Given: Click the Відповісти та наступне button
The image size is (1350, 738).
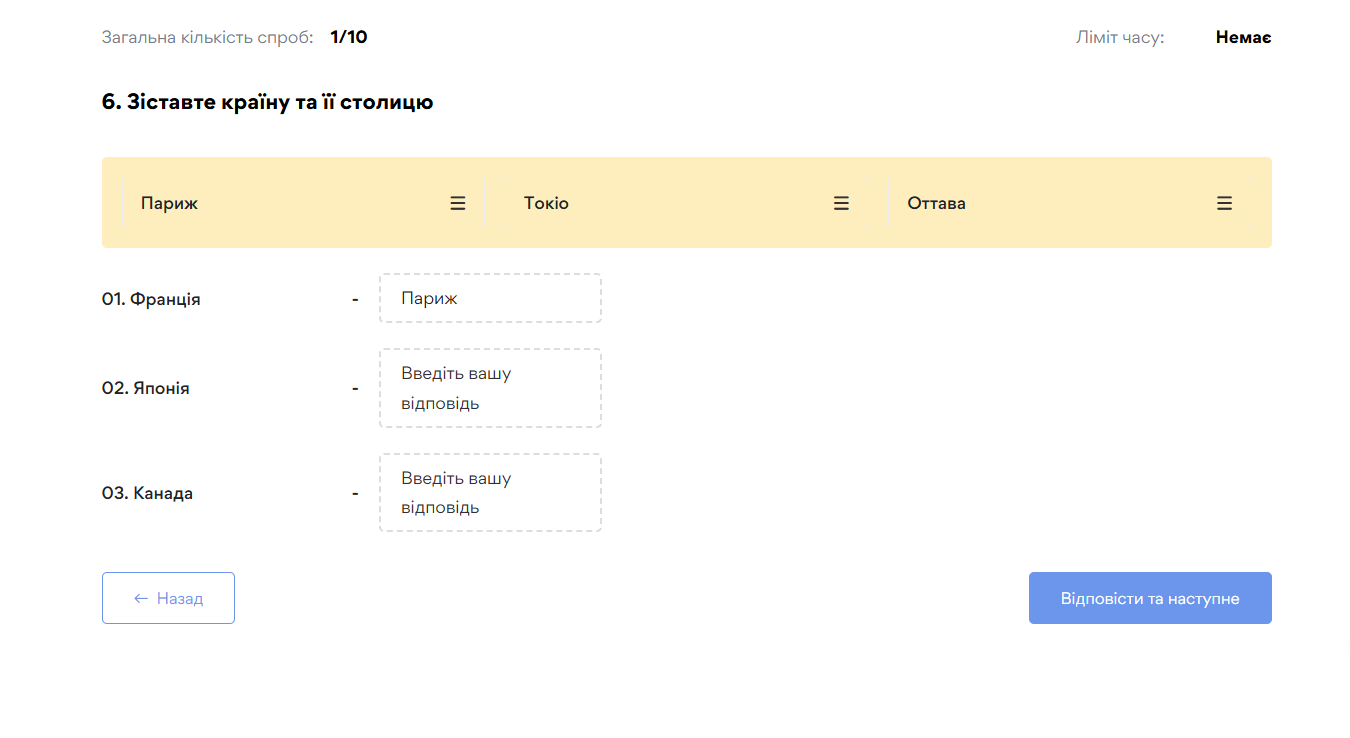Looking at the screenshot, I should point(1150,598).
